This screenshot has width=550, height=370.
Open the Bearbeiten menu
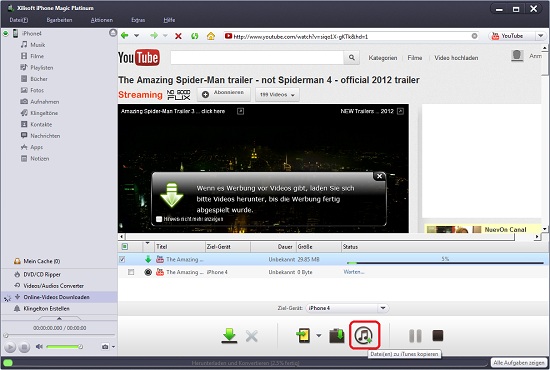point(59,20)
